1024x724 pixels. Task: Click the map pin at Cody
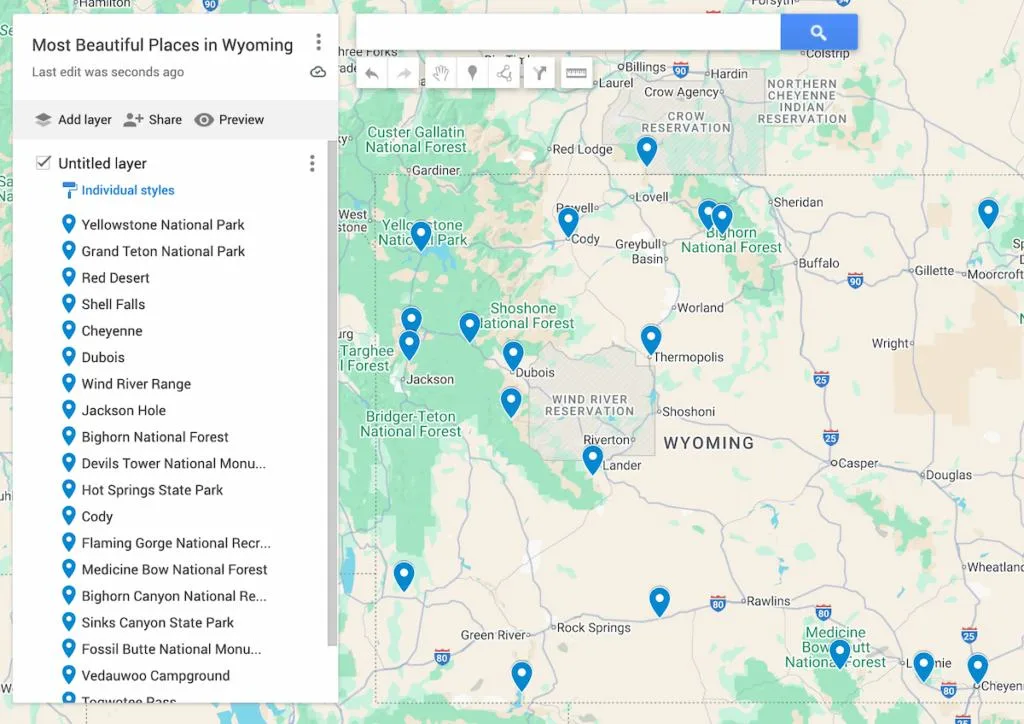coord(568,222)
